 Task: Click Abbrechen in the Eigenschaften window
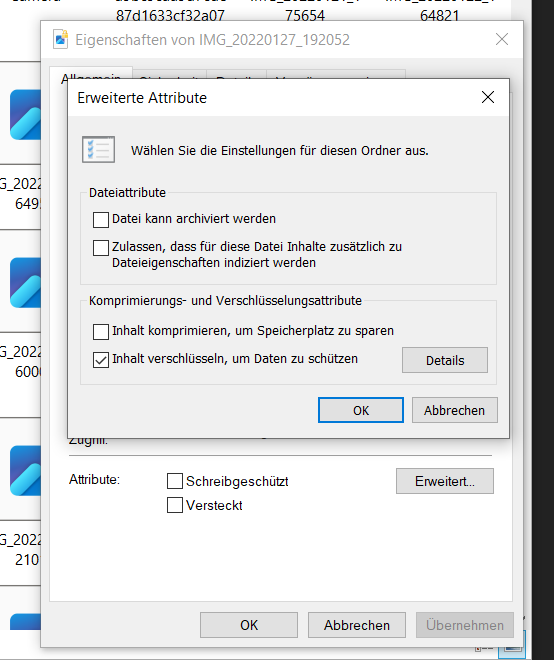click(357, 625)
